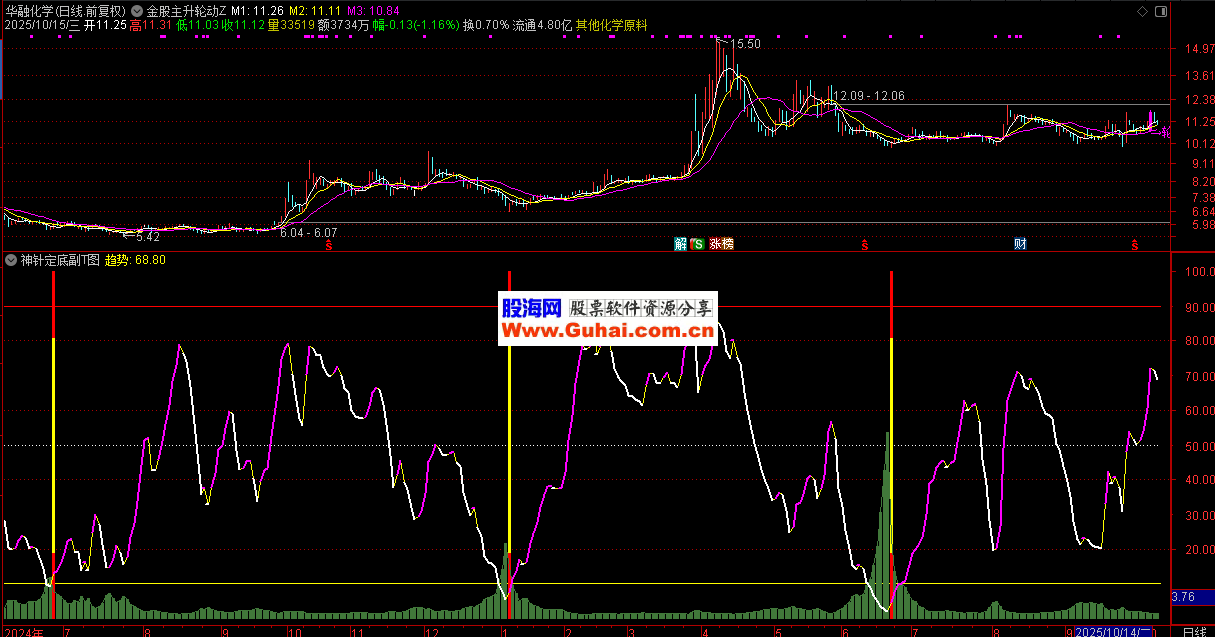
Task: Expand the 神针定底副图 indicator dropdown arrow
Action: [x=11, y=260]
